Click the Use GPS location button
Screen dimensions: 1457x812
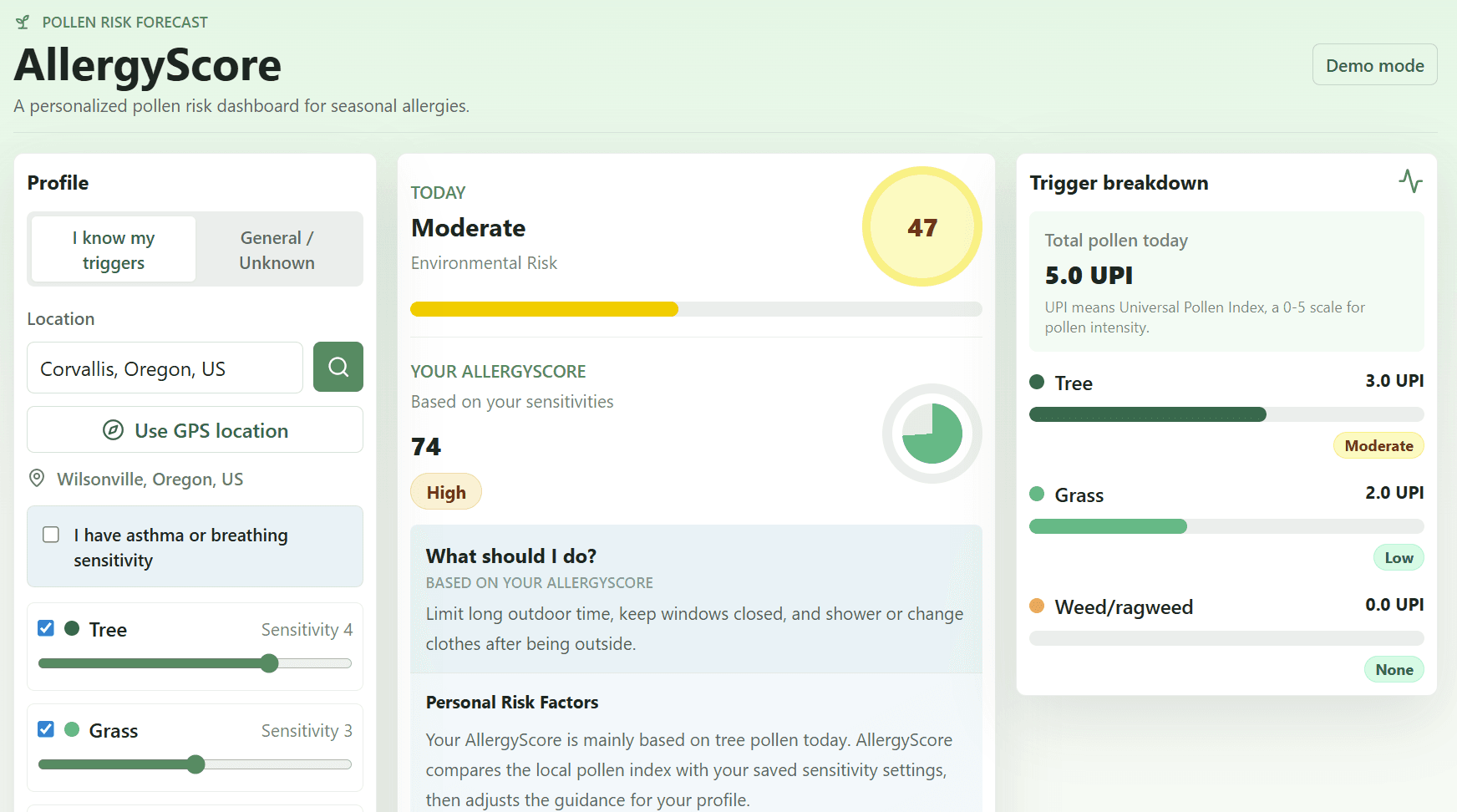(195, 430)
